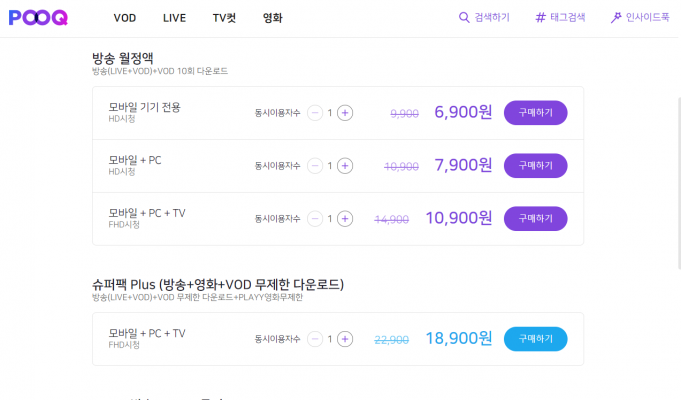Image resolution: width=681 pixels, height=400 pixels.
Task: Click the Inside Pooq wand icon
Action: click(616, 18)
